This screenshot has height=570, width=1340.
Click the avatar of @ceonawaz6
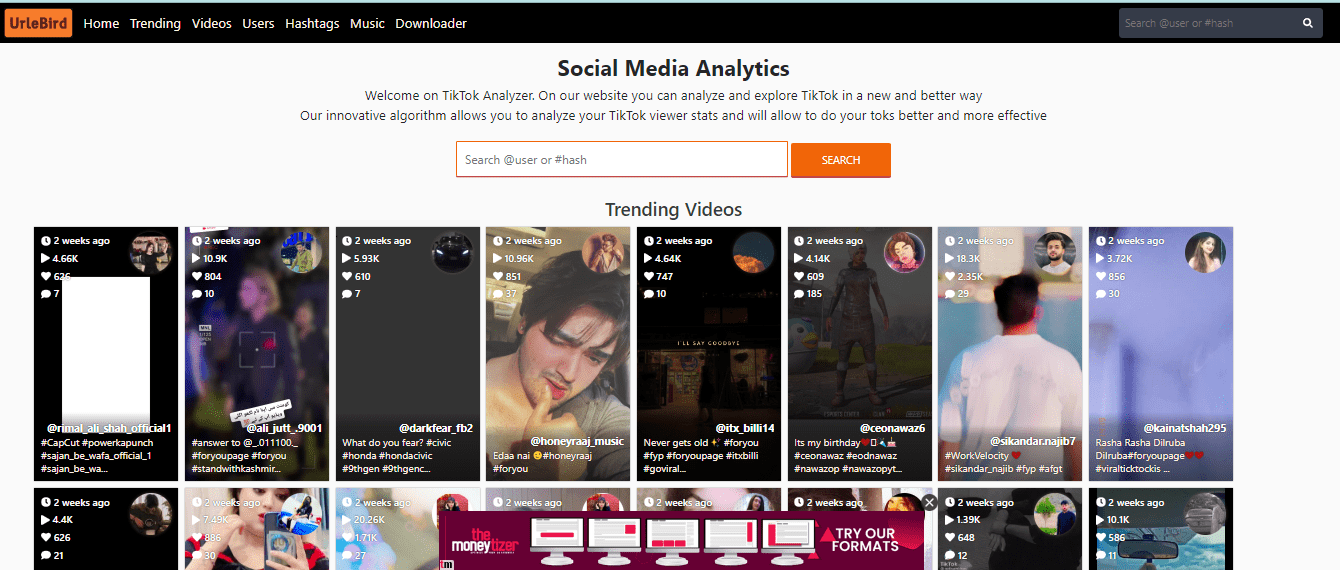click(904, 253)
